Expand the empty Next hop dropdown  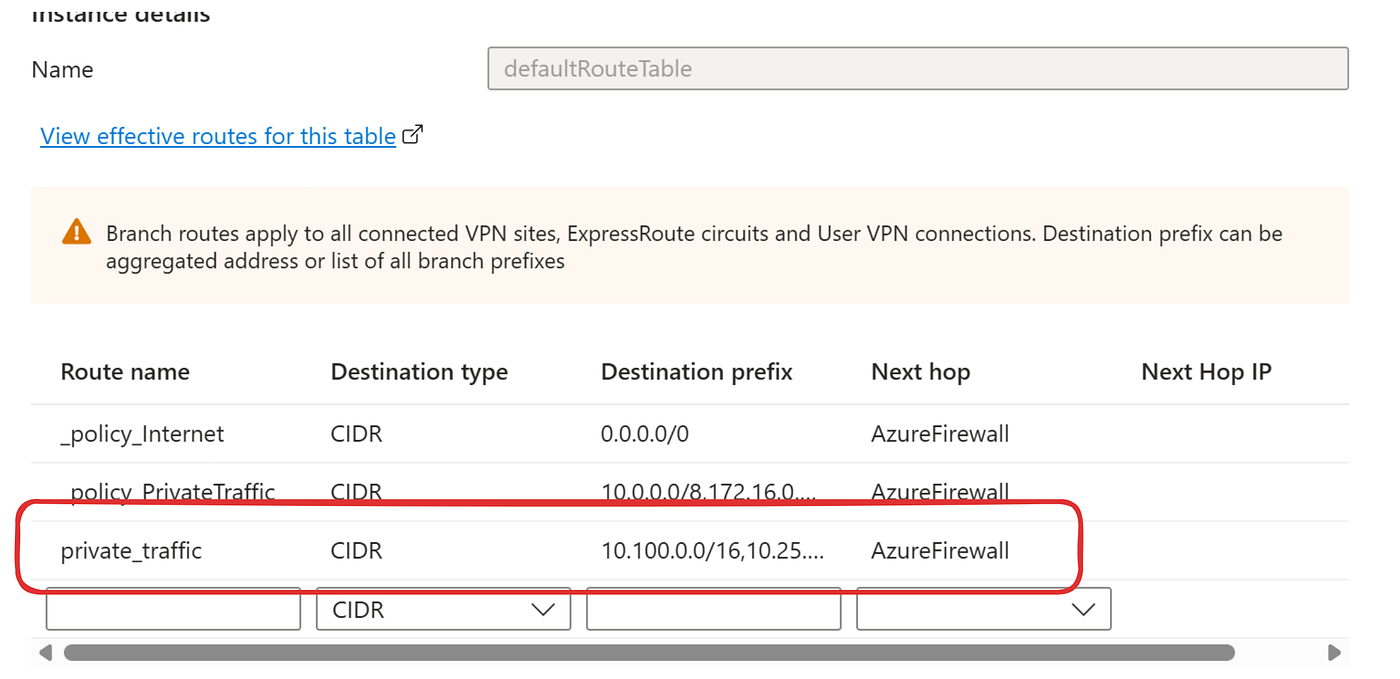coord(984,609)
